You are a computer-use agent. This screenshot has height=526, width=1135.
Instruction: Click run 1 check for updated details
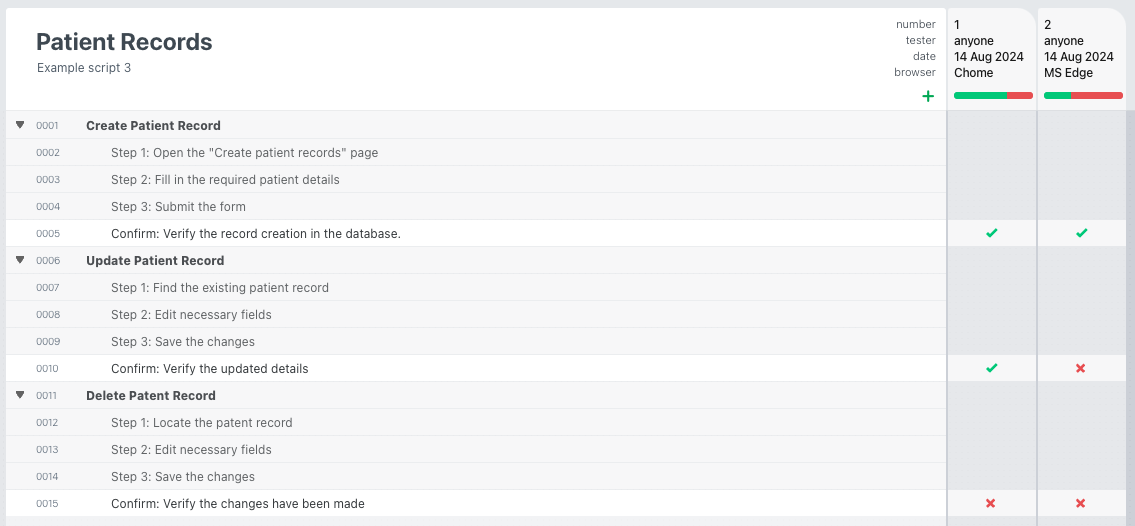[x=991, y=368]
